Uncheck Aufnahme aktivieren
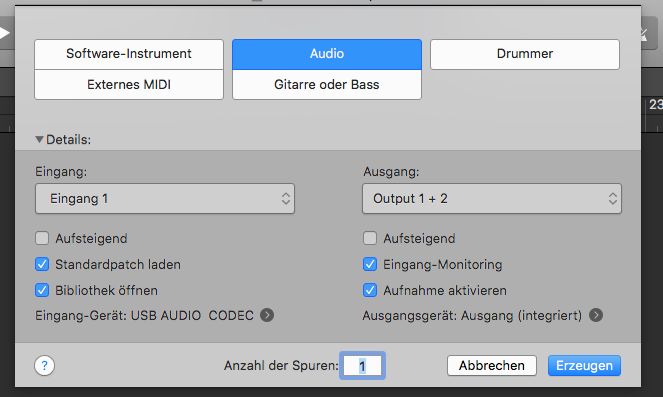This screenshot has width=663, height=397. coord(370,290)
